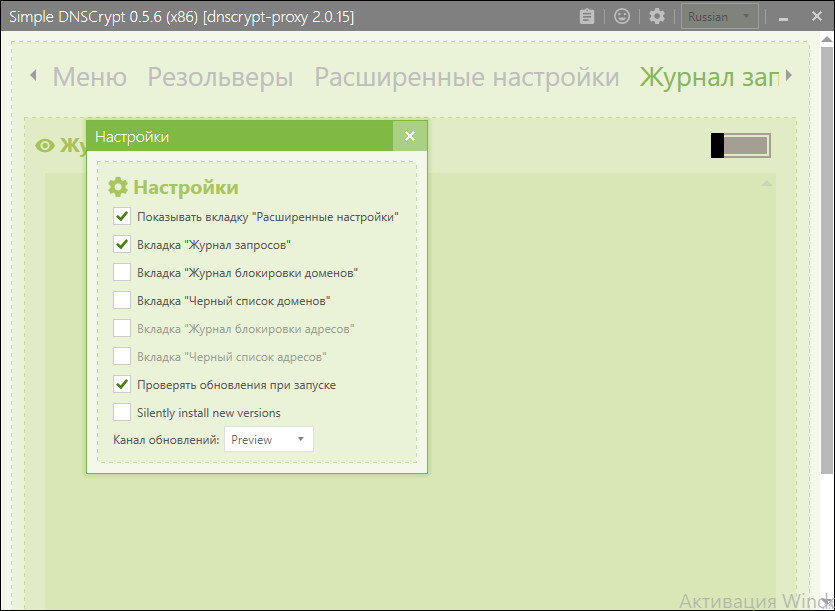
Task: Switch to the Резольверы tab
Action: pyautogui.click(x=220, y=77)
